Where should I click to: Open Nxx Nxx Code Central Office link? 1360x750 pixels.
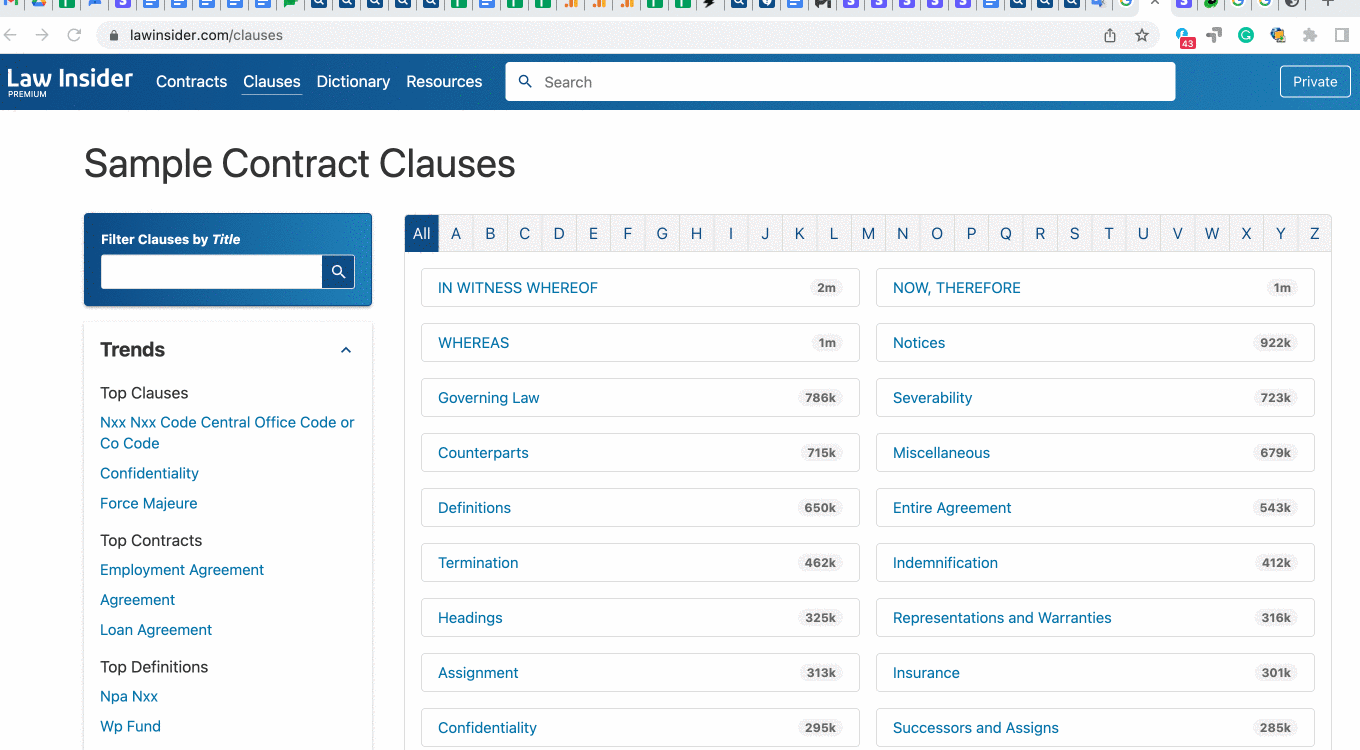click(227, 433)
